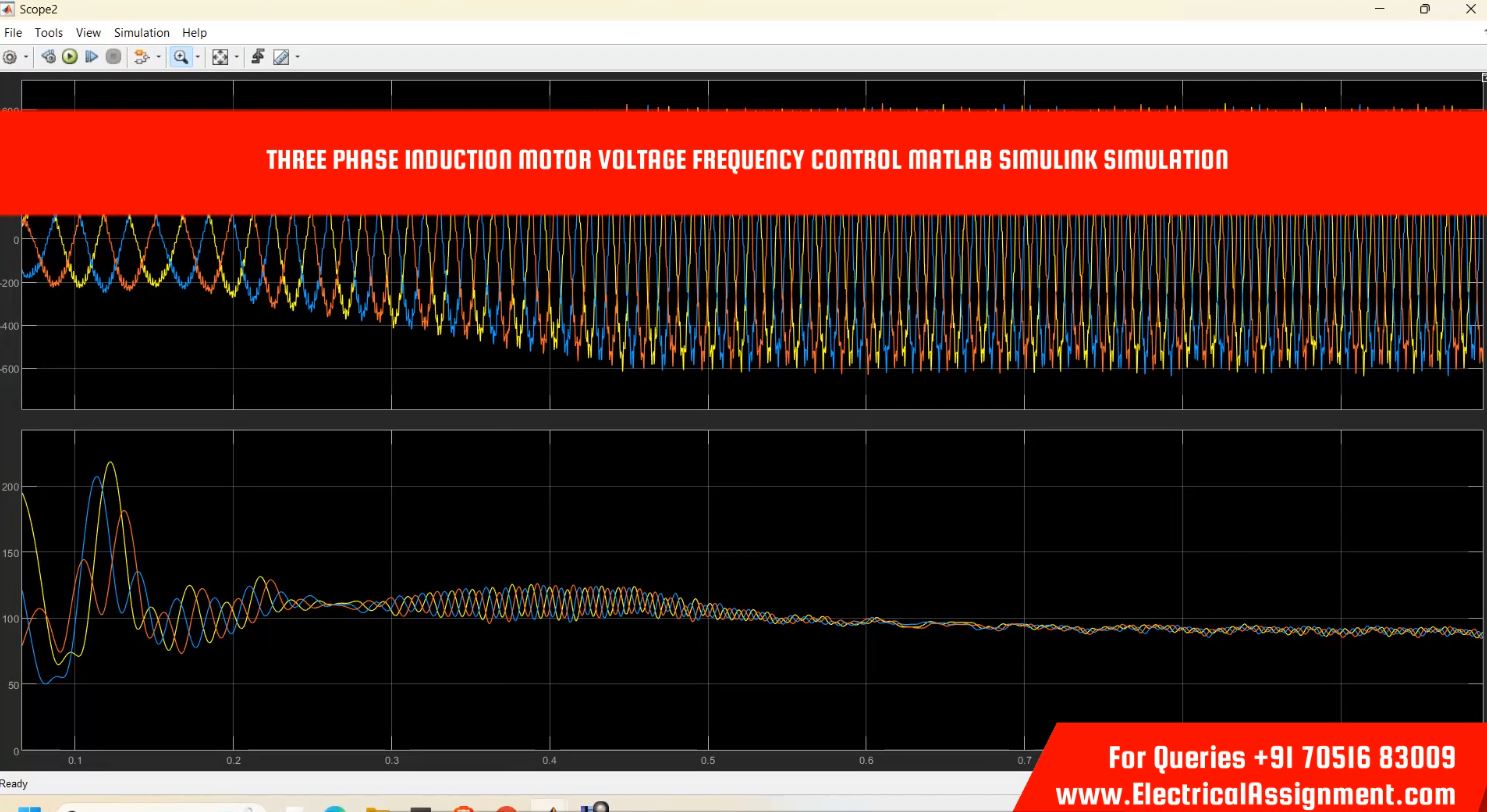
Task: Click the Highlight Simulink block icon
Action: (140, 57)
